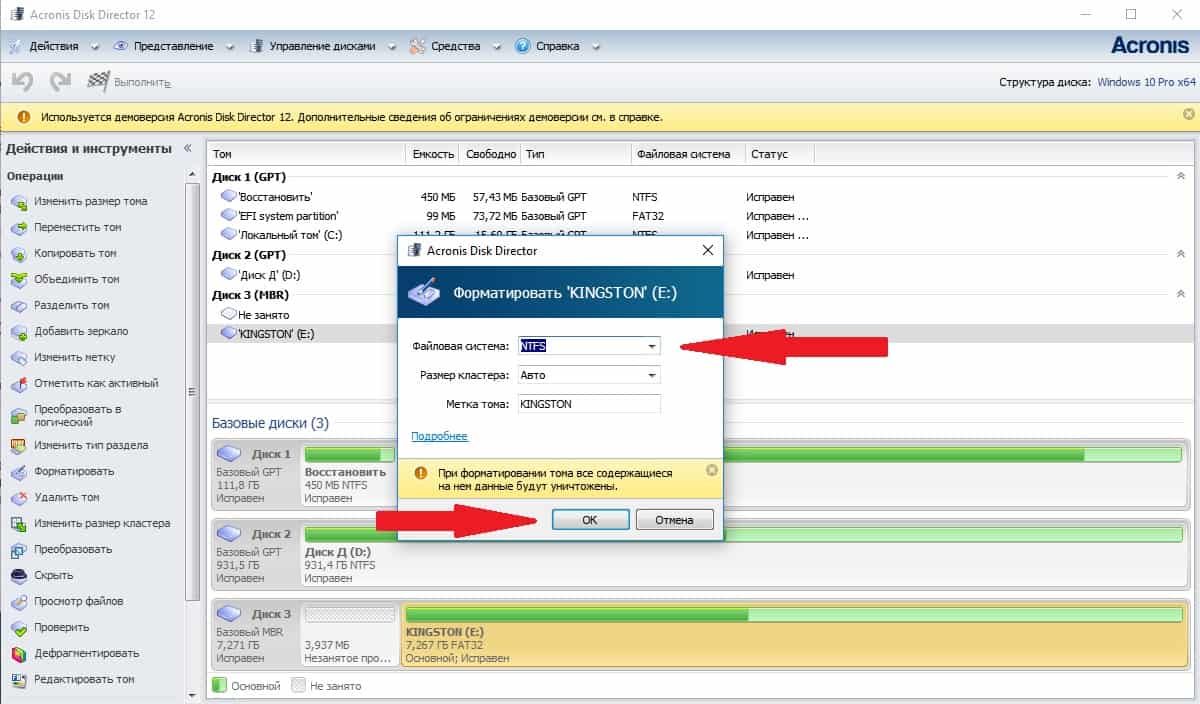Collapse the Диск 1 (GPT) group
Image resolution: width=1200 pixels, height=704 pixels.
pyautogui.click(x=1181, y=176)
